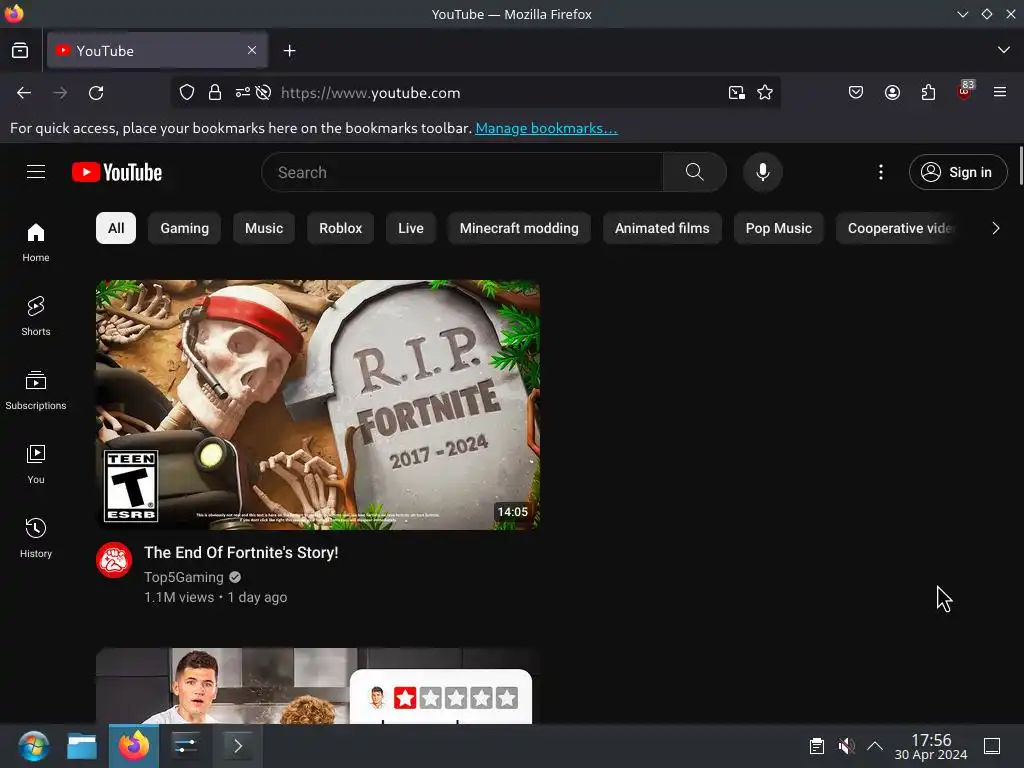This screenshot has height=768, width=1024.
Task: Open Firefox application menu
Action: 1000,92
